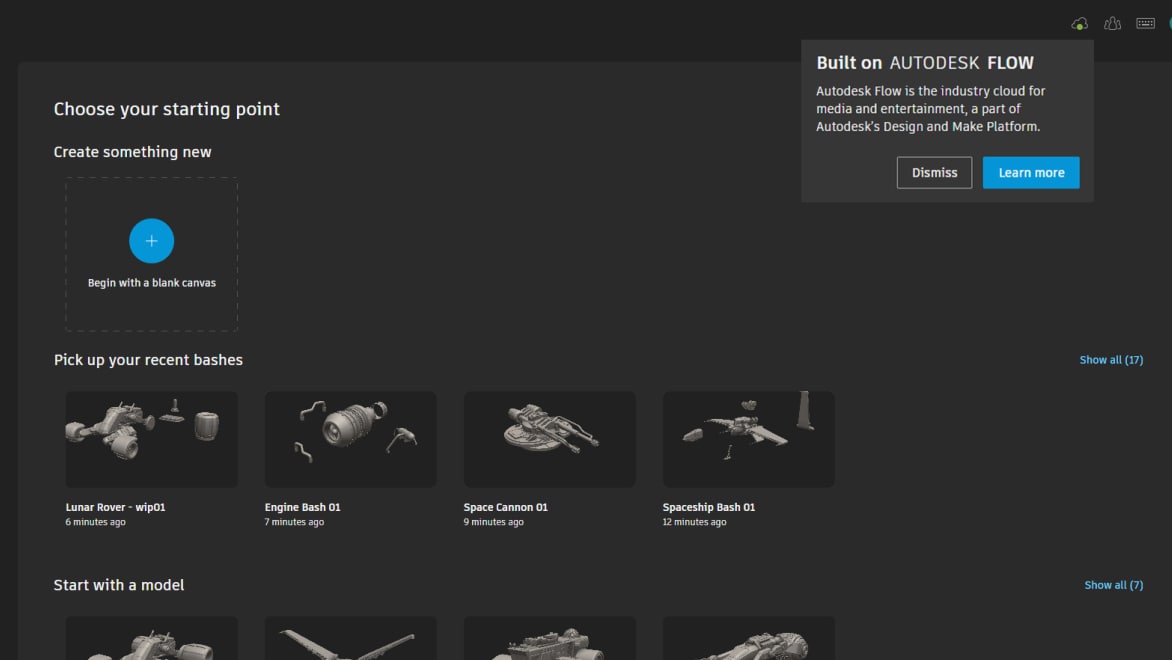Open the community people icon

(1112, 24)
